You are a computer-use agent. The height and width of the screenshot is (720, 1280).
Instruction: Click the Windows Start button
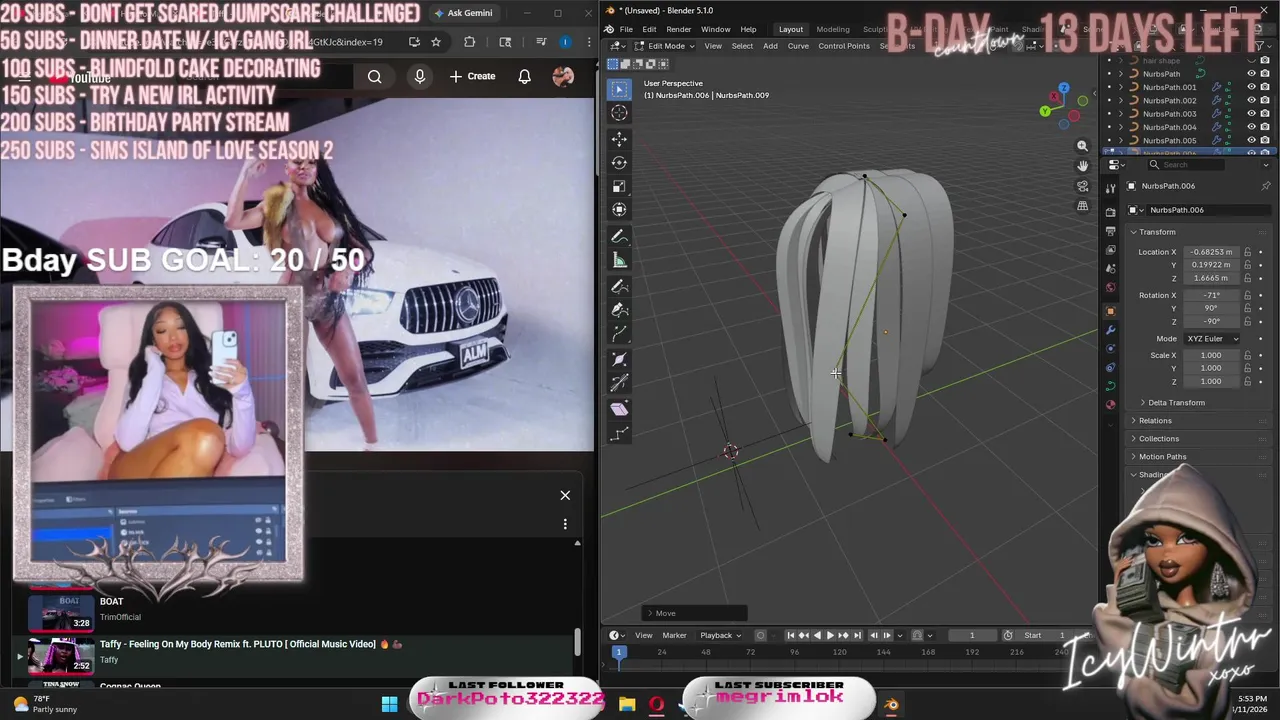pyautogui.click(x=389, y=704)
